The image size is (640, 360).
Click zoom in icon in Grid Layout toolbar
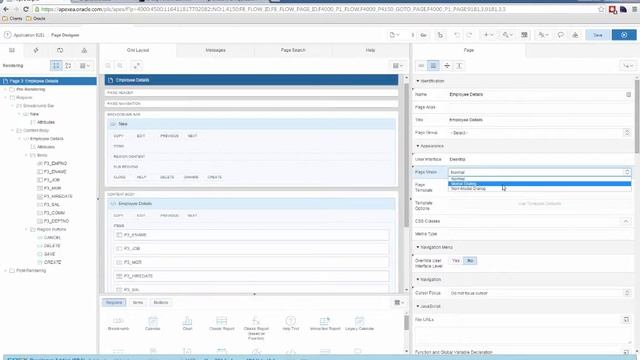pyautogui.click(x=120, y=66)
